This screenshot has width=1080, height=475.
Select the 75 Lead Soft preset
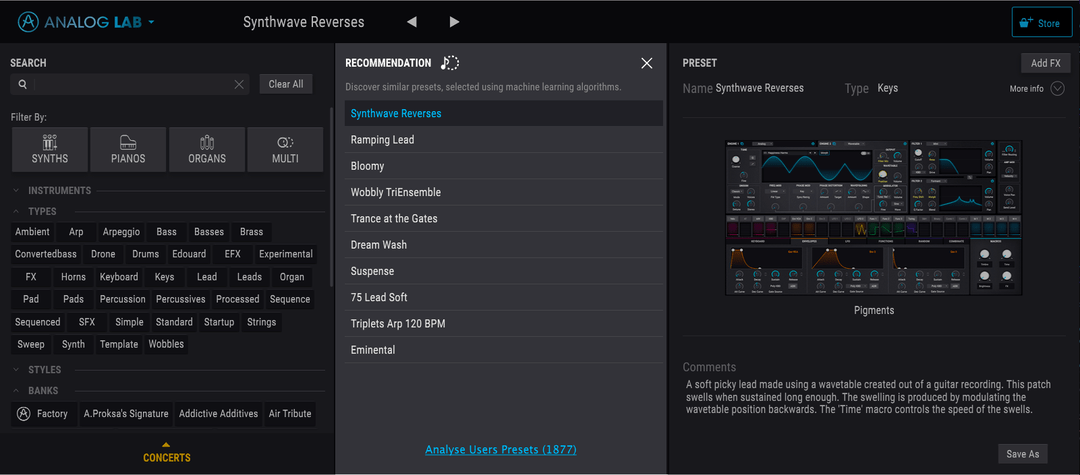click(x=503, y=297)
